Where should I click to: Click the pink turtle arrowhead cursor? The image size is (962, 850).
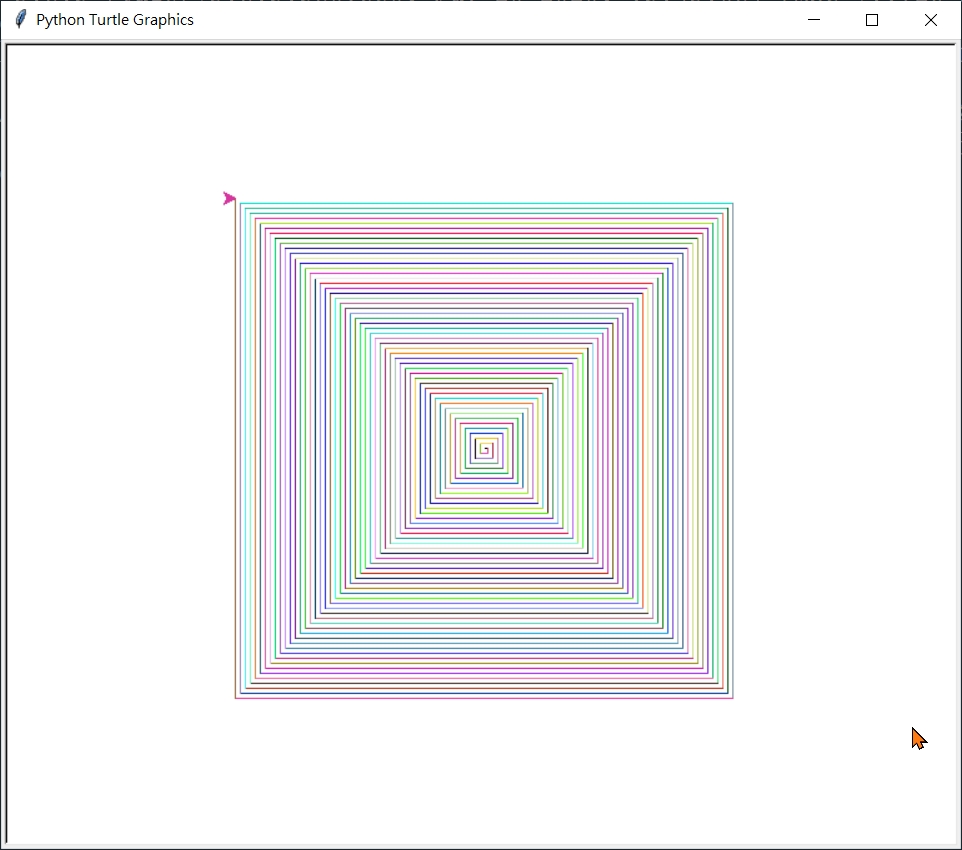pos(229,198)
